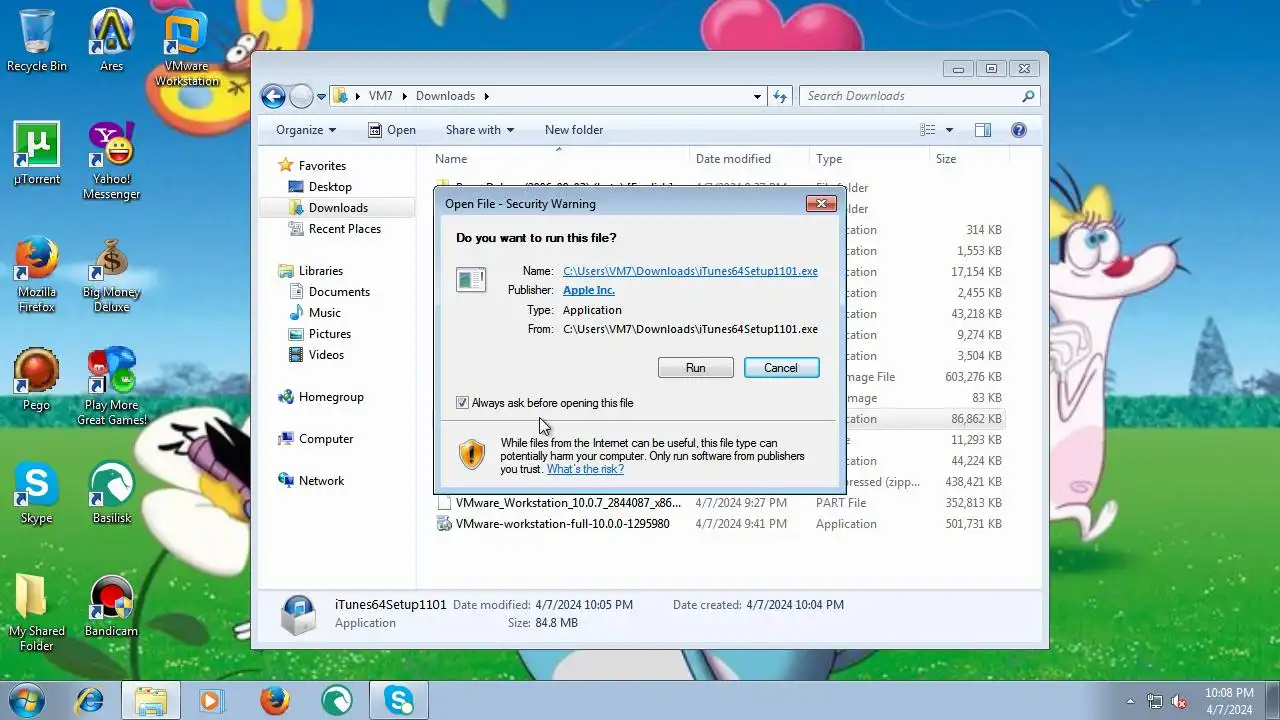Switch to Skype taskbar button
1280x720 pixels.
pyautogui.click(x=399, y=700)
